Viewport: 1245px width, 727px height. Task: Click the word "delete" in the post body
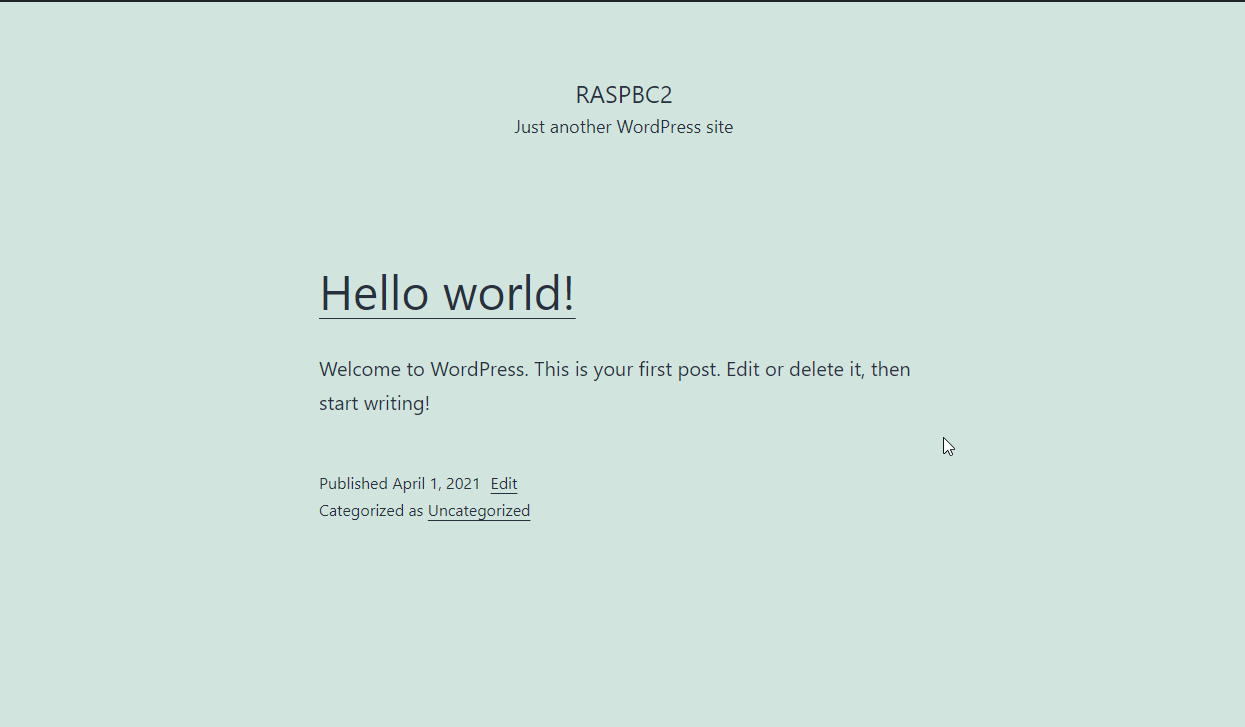click(x=817, y=369)
